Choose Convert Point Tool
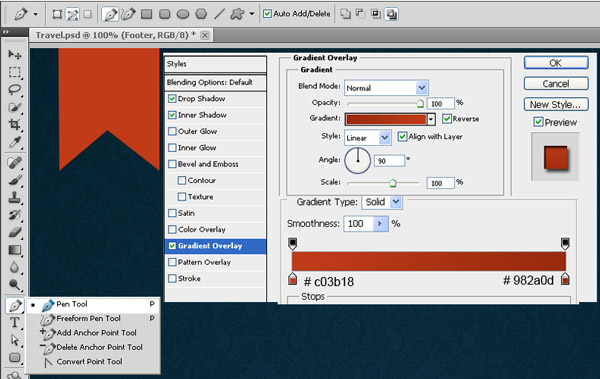The width and height of the screenshot is (600, 379). [93, 362]
